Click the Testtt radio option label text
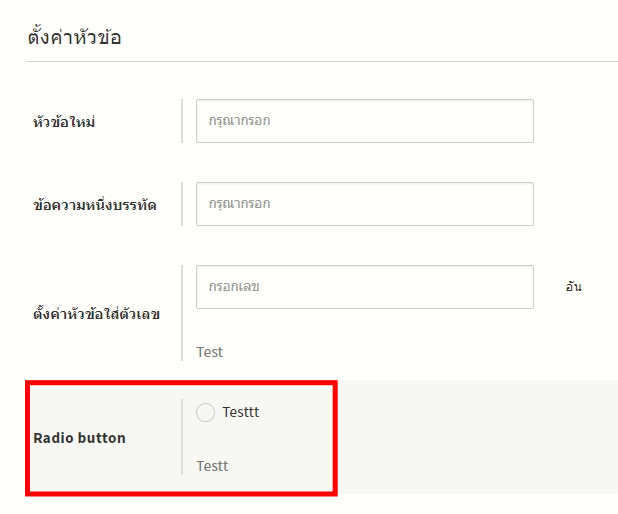This screenshot has height=514, width=618. pos(241,412)
